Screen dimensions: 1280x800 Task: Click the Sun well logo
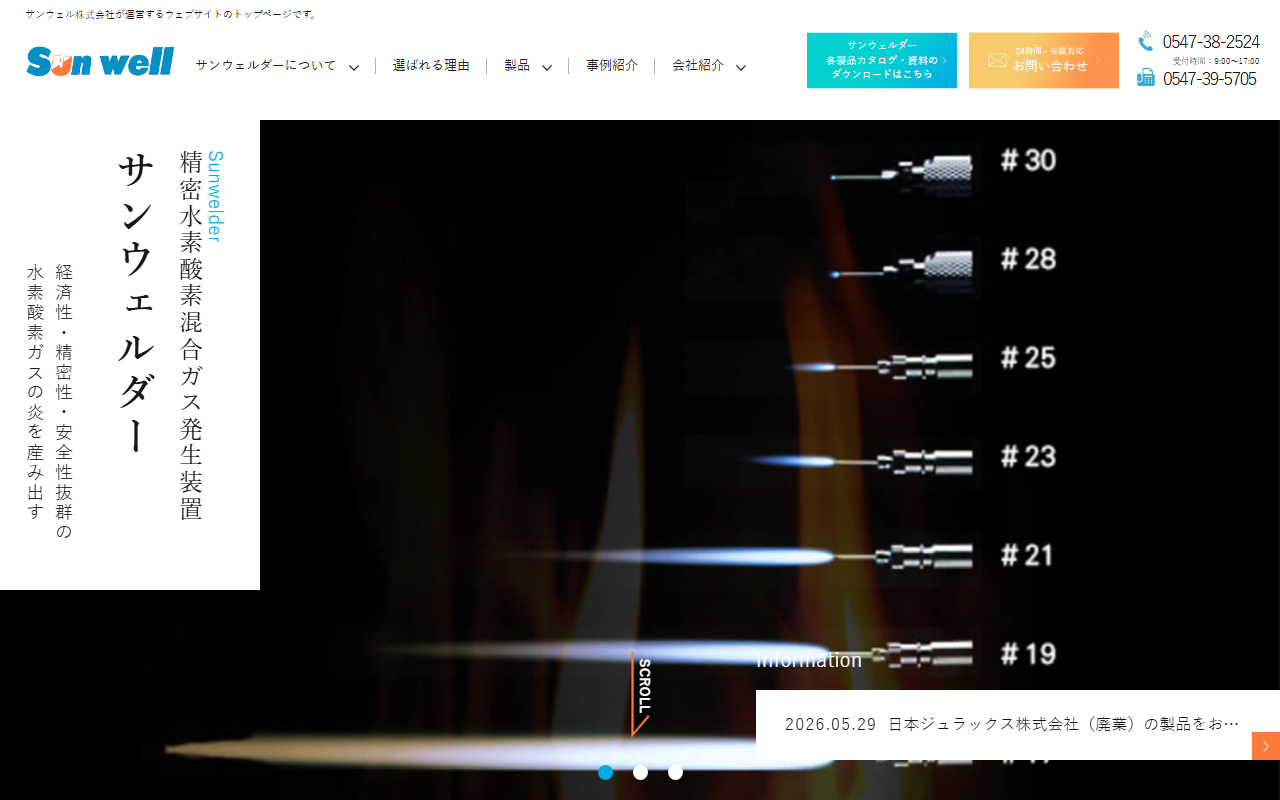100,62
